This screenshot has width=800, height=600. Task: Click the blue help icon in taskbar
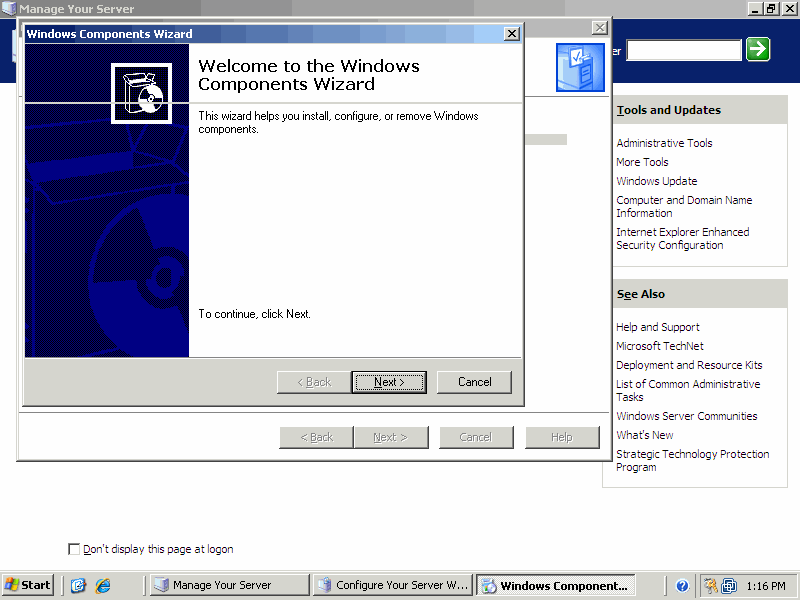pos(682,586)
